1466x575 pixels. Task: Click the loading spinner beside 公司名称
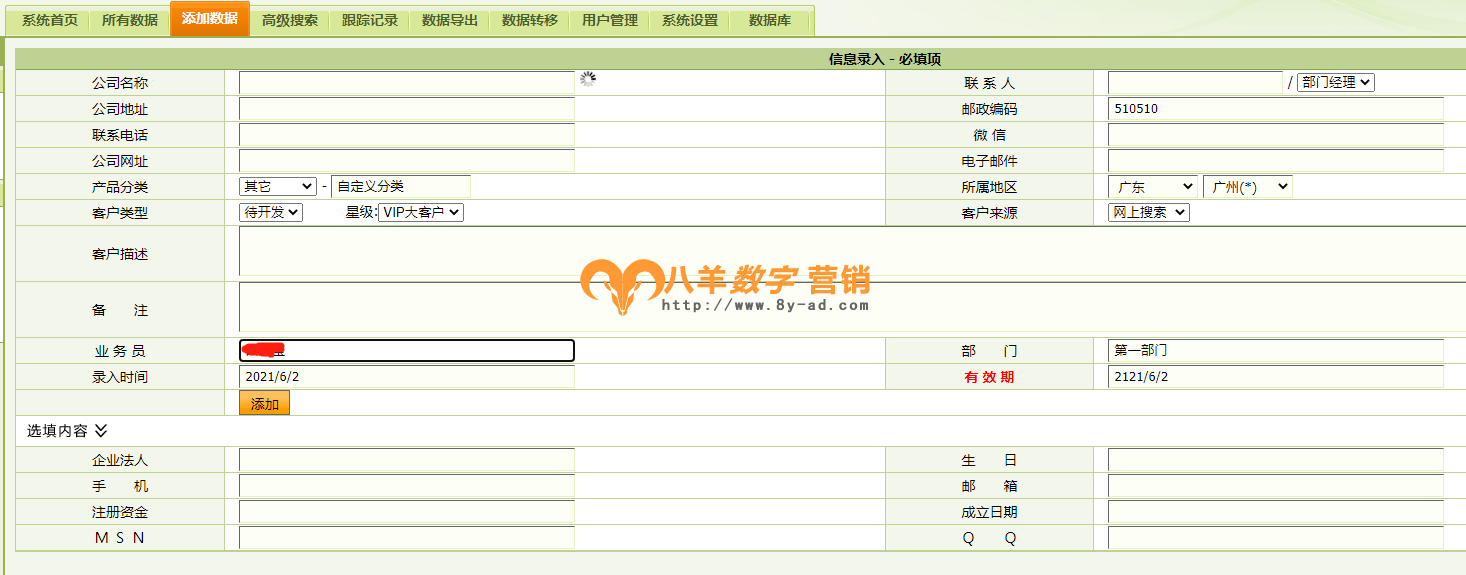point(588,79)
